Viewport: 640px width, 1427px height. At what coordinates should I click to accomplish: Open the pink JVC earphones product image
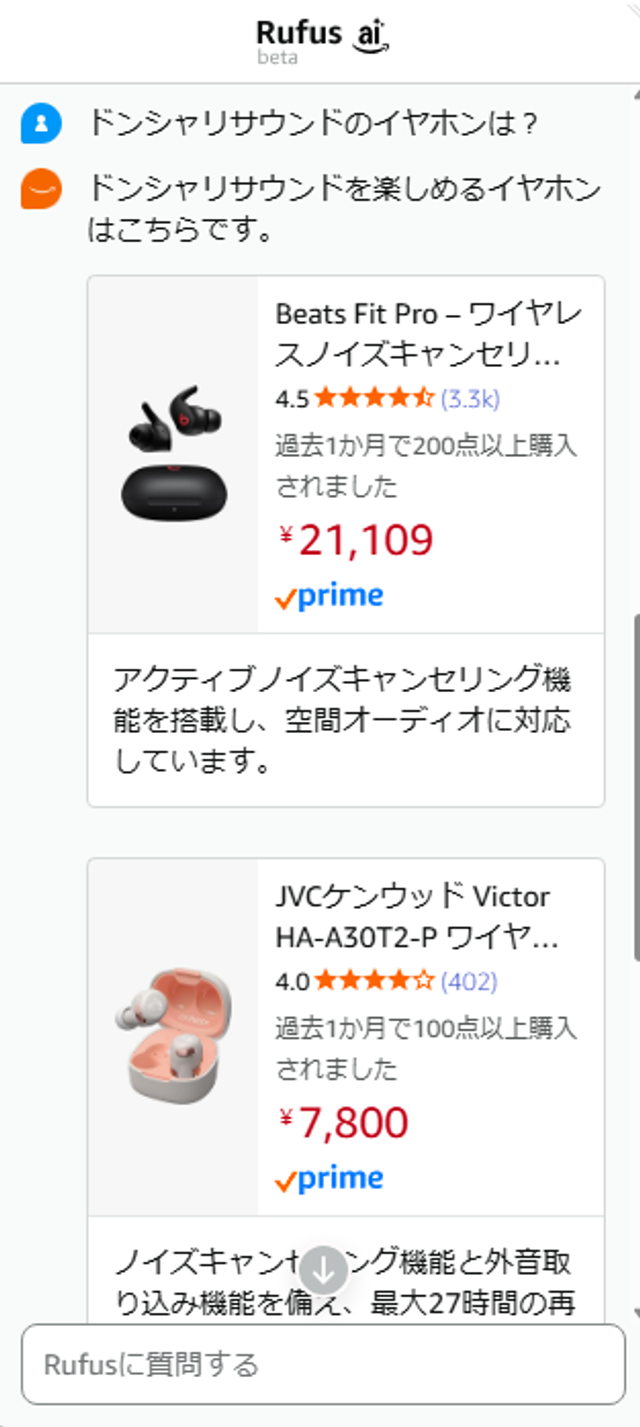174,1036
